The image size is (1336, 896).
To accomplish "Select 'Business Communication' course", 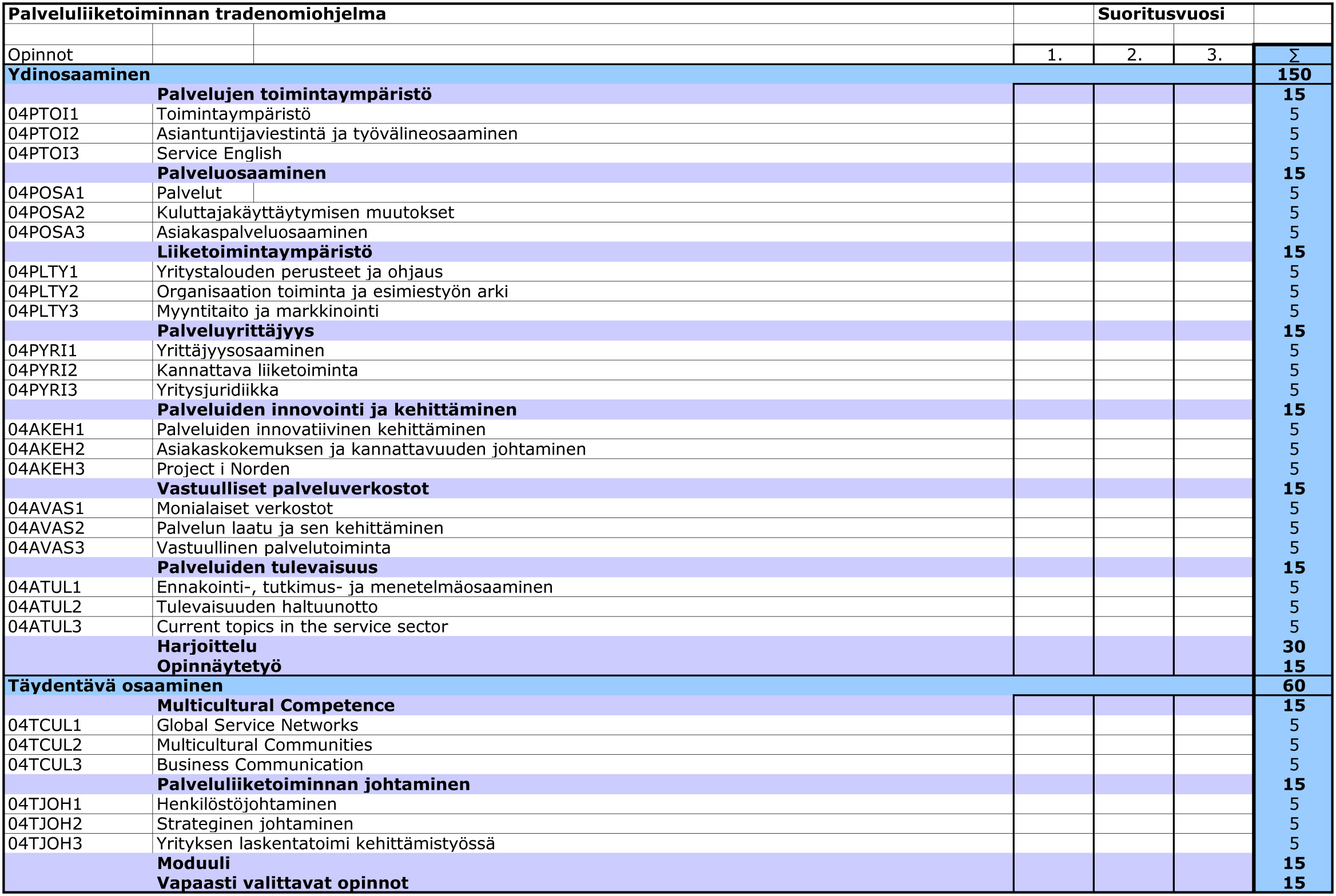I will [260, 765].
